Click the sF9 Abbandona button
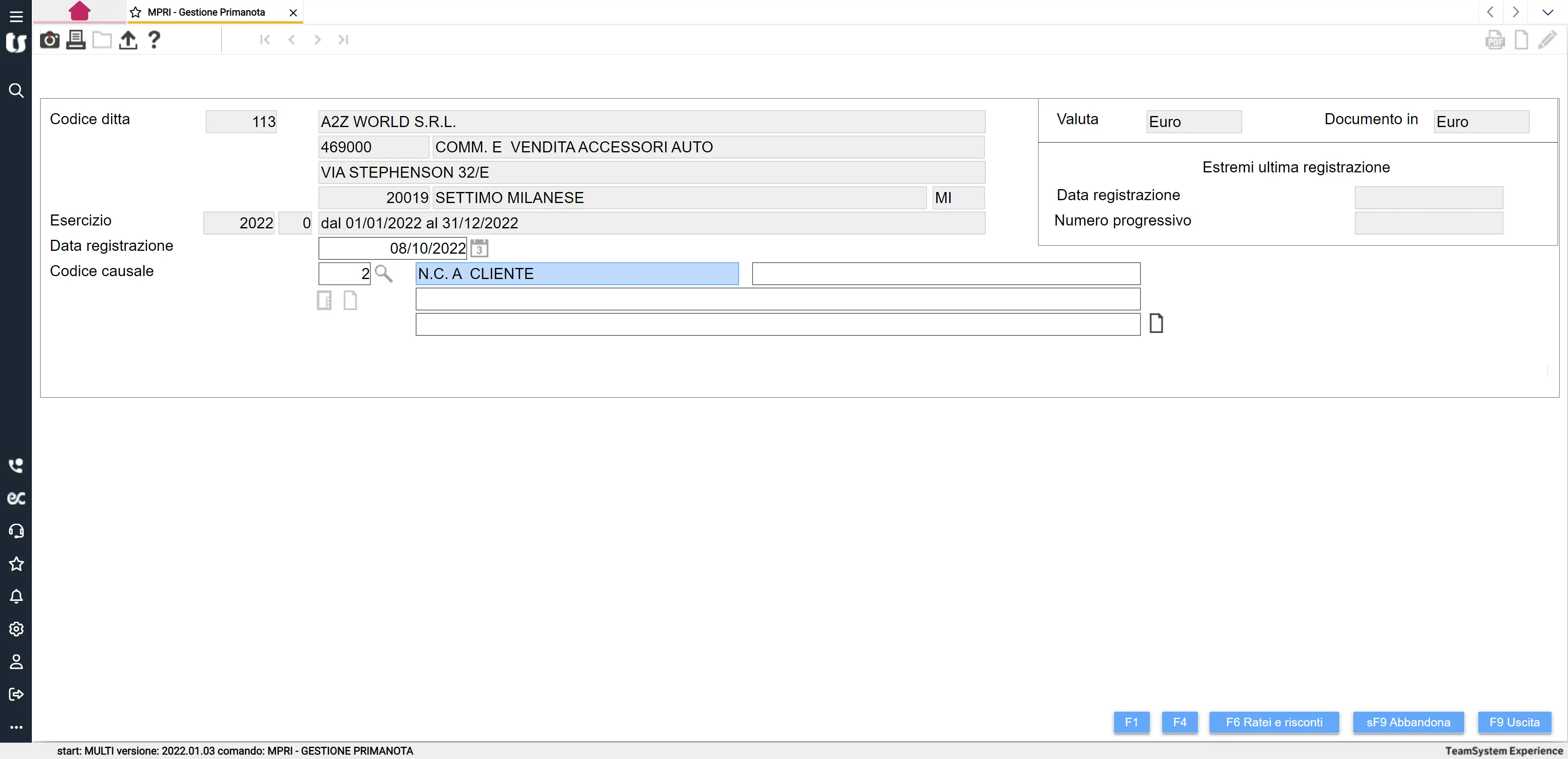The image size is (1568, 759). pyautogui.click(x=1408, y=722)
